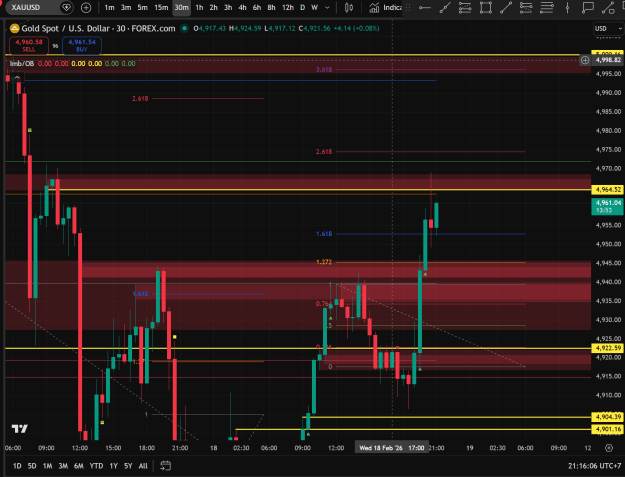Click the green market status dot
This screenshot has height=477, width=625.
tap(185, 28)
